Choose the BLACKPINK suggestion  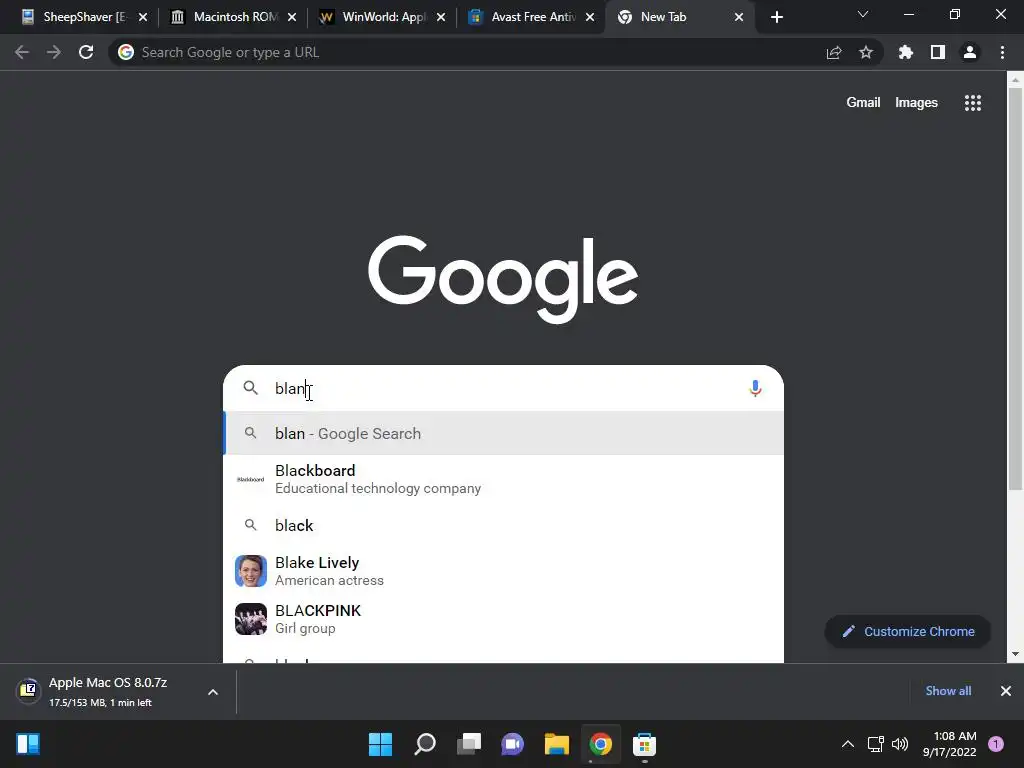pyautogui.click(x=503, y=619)
